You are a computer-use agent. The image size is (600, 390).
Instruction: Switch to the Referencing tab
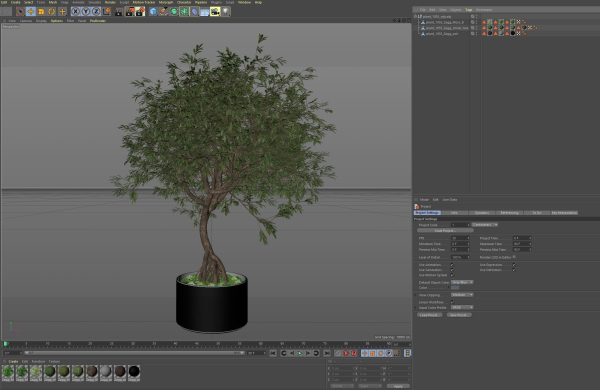click(509, 212)
